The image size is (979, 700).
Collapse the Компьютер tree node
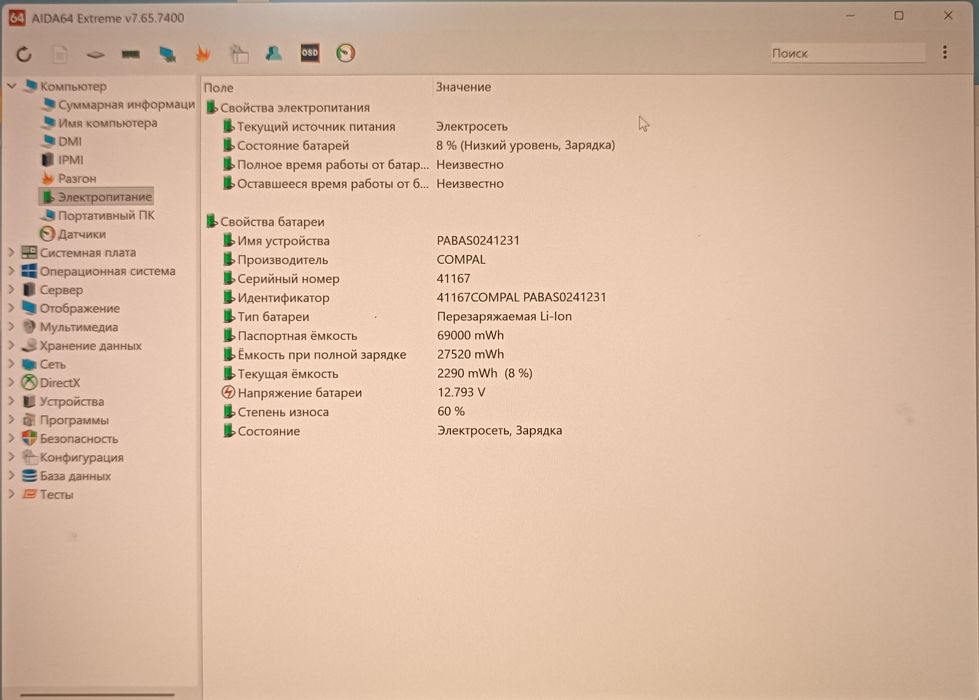[x=12, y=86]
